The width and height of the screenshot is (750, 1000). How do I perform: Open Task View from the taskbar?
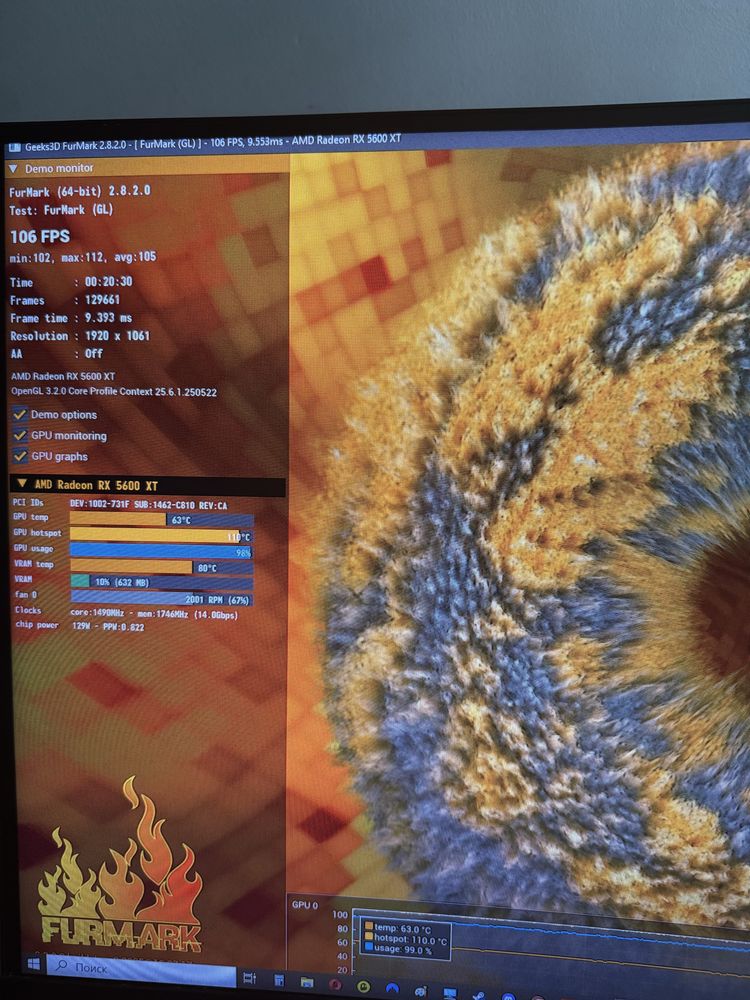[250, 977]
